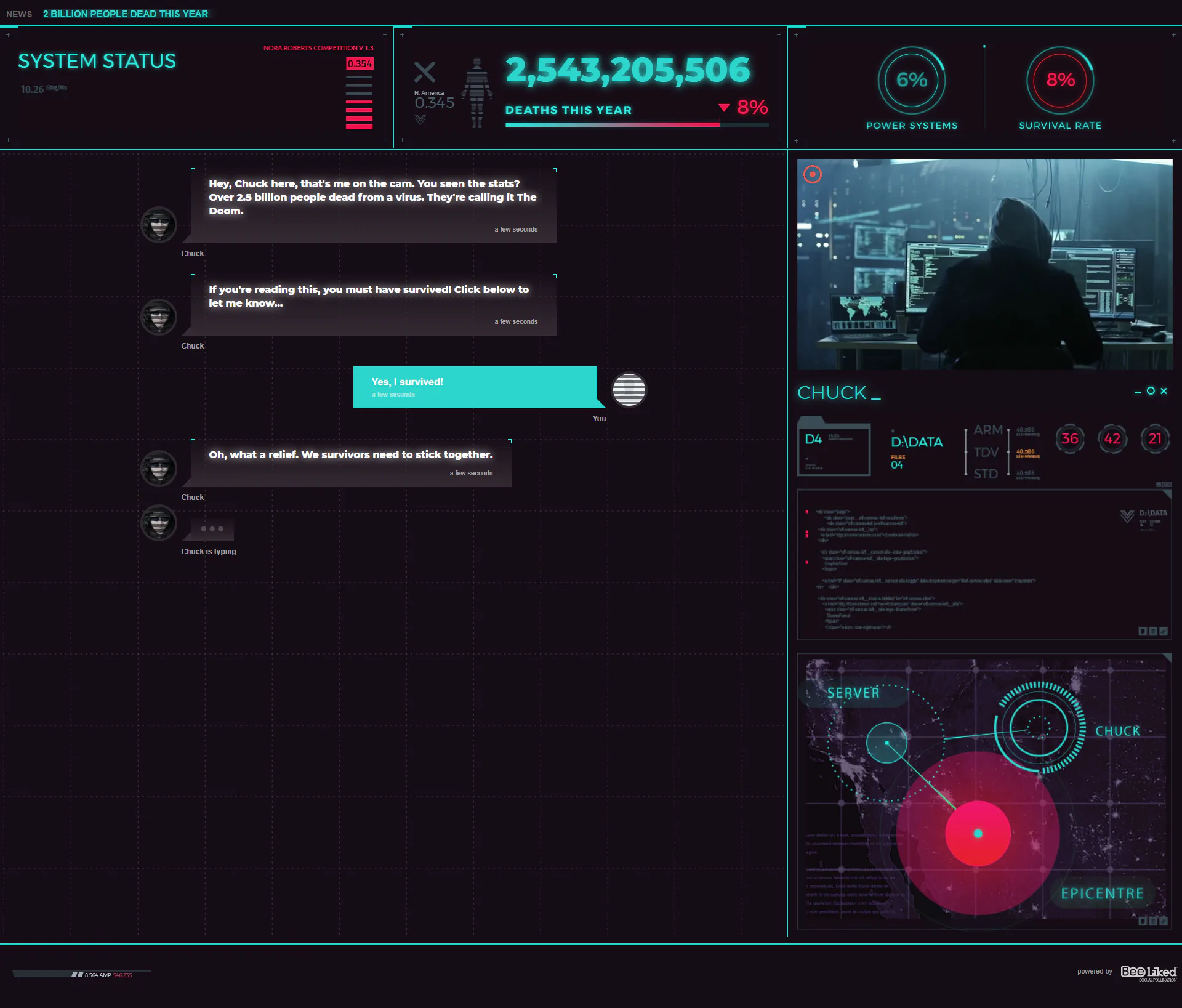Click the 'Yes, I survived!' message bubble

pos(475,387)
